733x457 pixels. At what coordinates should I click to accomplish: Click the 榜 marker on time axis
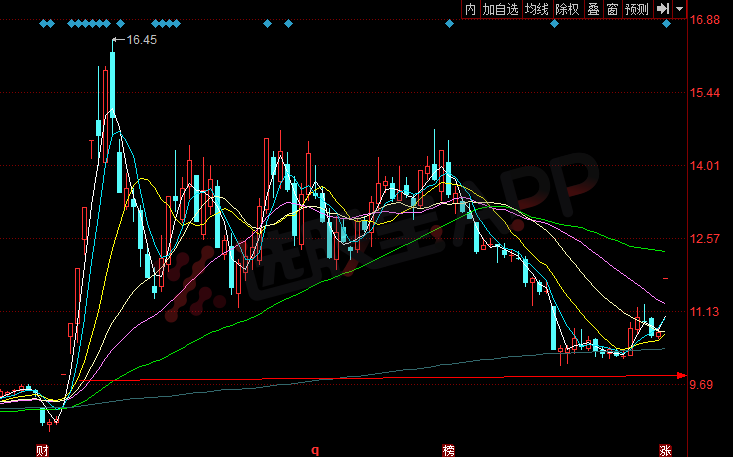(448, 450)
